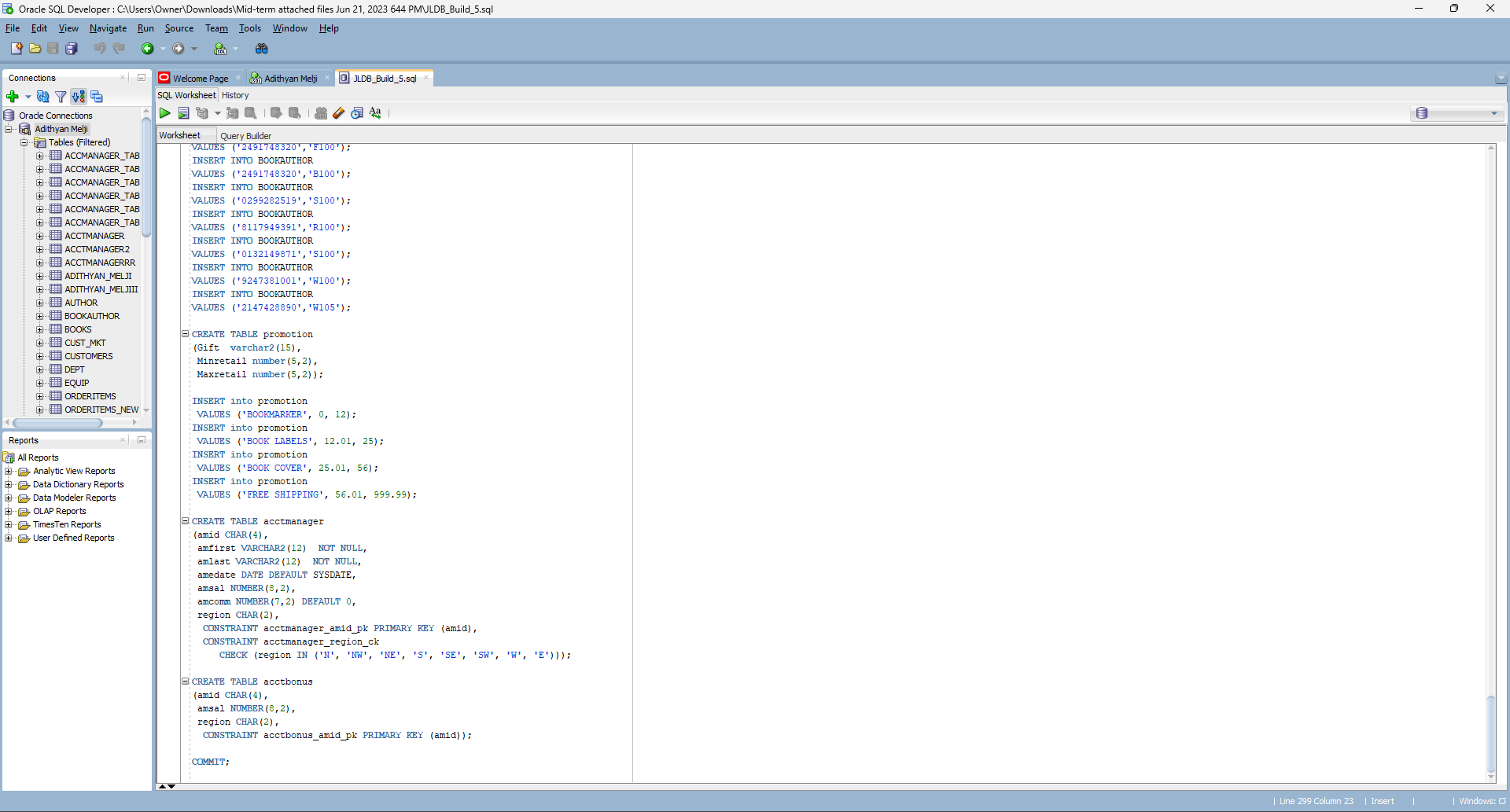Apply a filter to the Connections tree
The width and height of the screenshot is (1510, 812).
61,97
